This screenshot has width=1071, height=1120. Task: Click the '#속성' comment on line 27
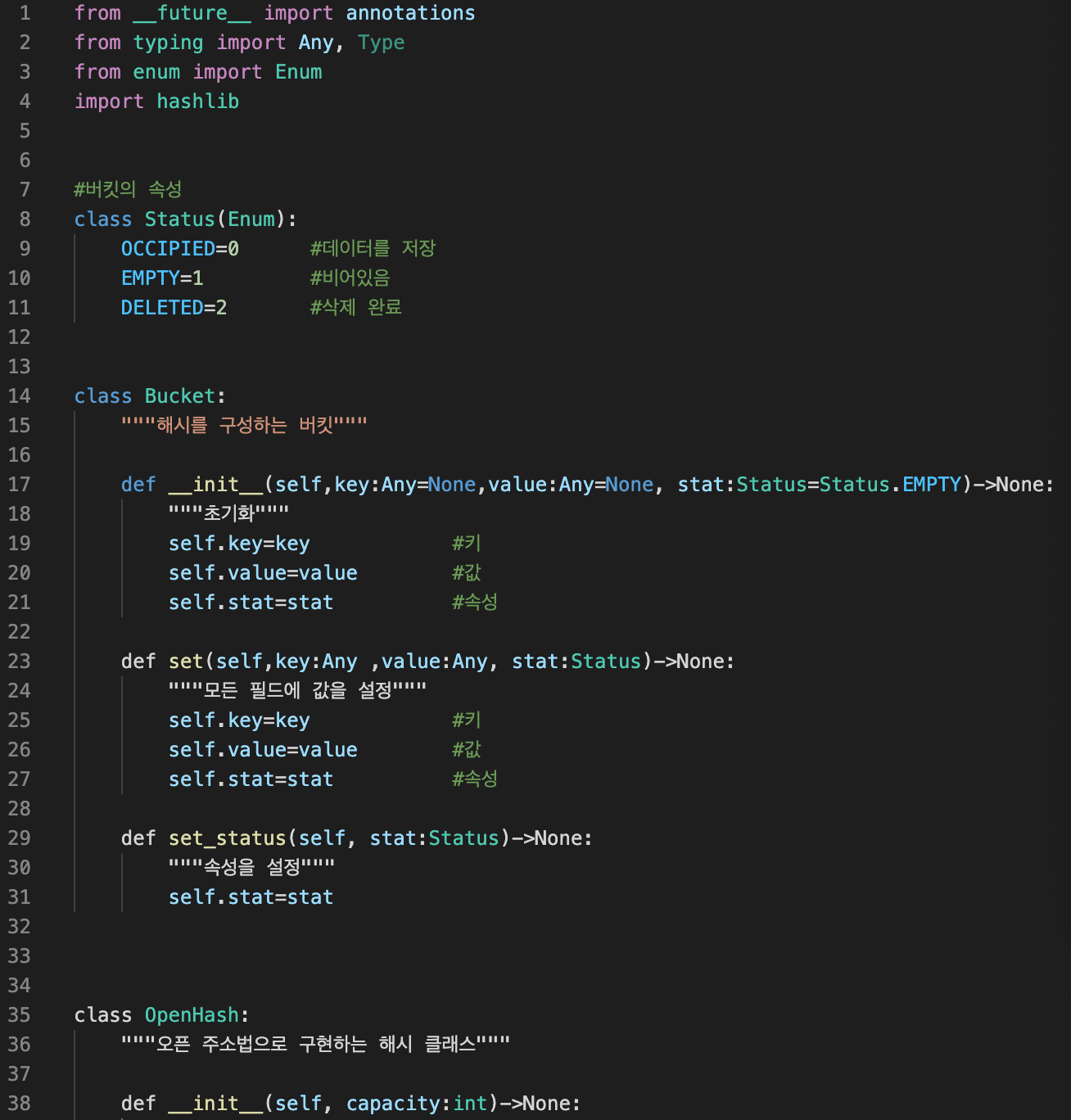(475, 779)
